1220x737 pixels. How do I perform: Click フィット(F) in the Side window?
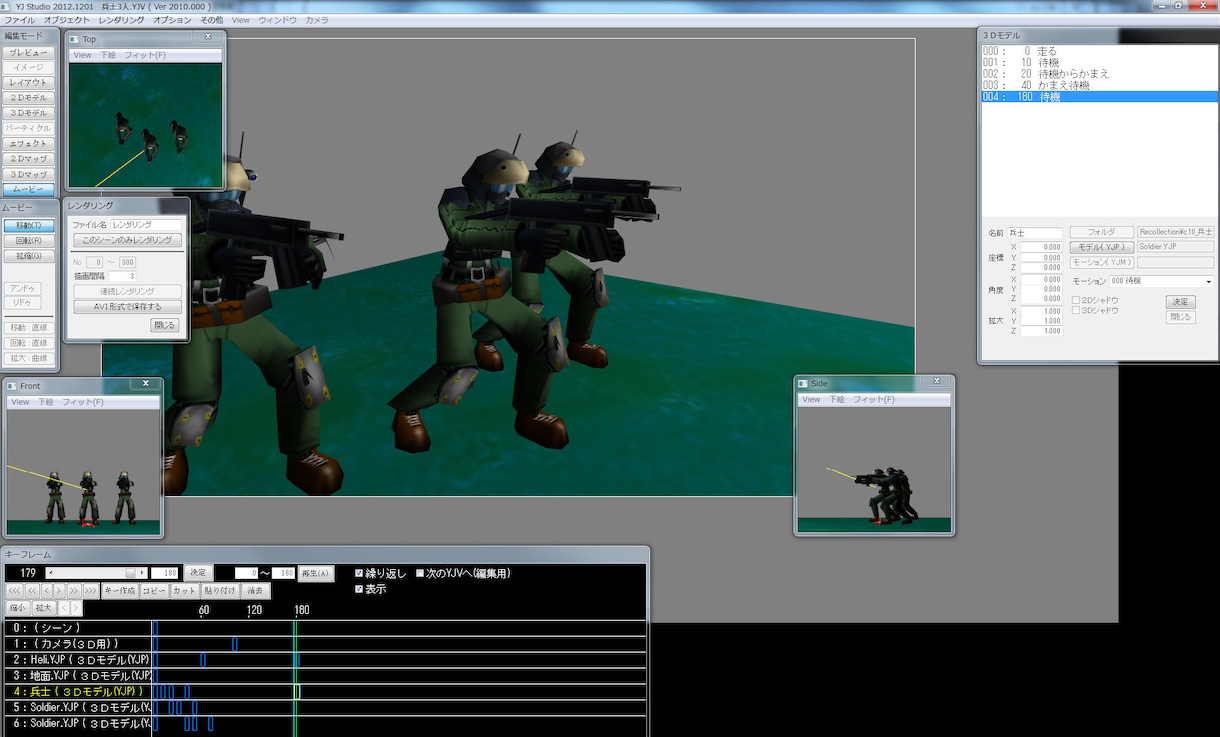(x=874, y=400)
